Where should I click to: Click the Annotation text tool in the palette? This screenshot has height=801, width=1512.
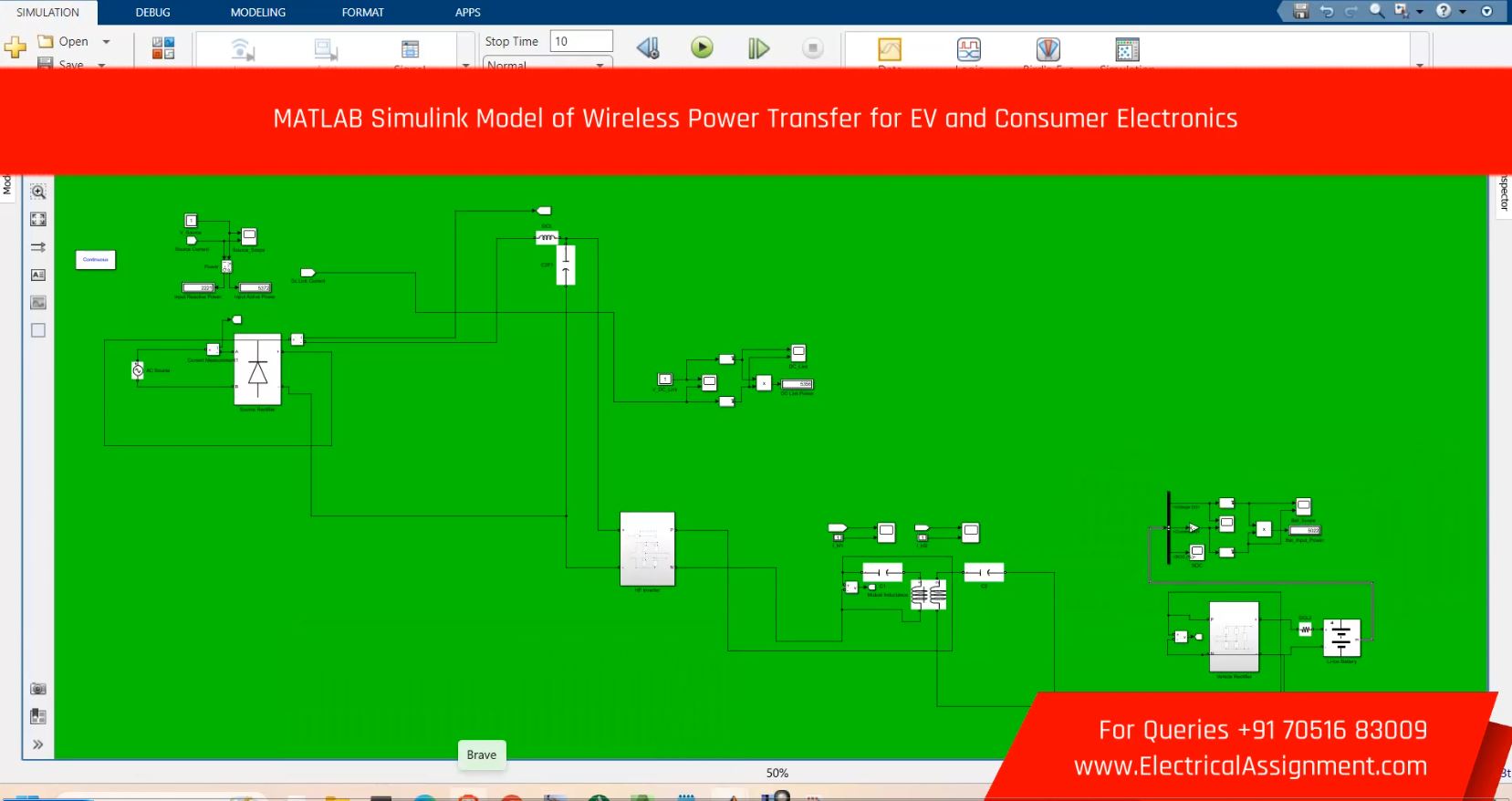pos(38,275)
